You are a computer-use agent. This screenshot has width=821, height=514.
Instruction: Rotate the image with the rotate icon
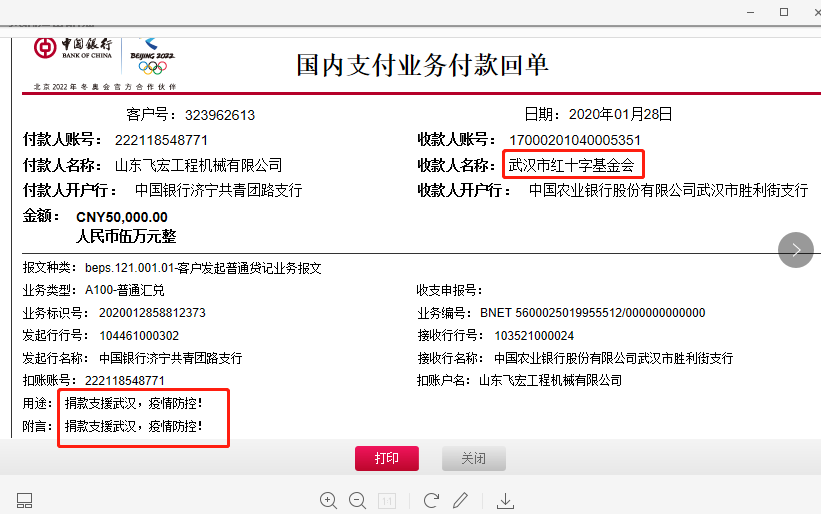[431, 501]
